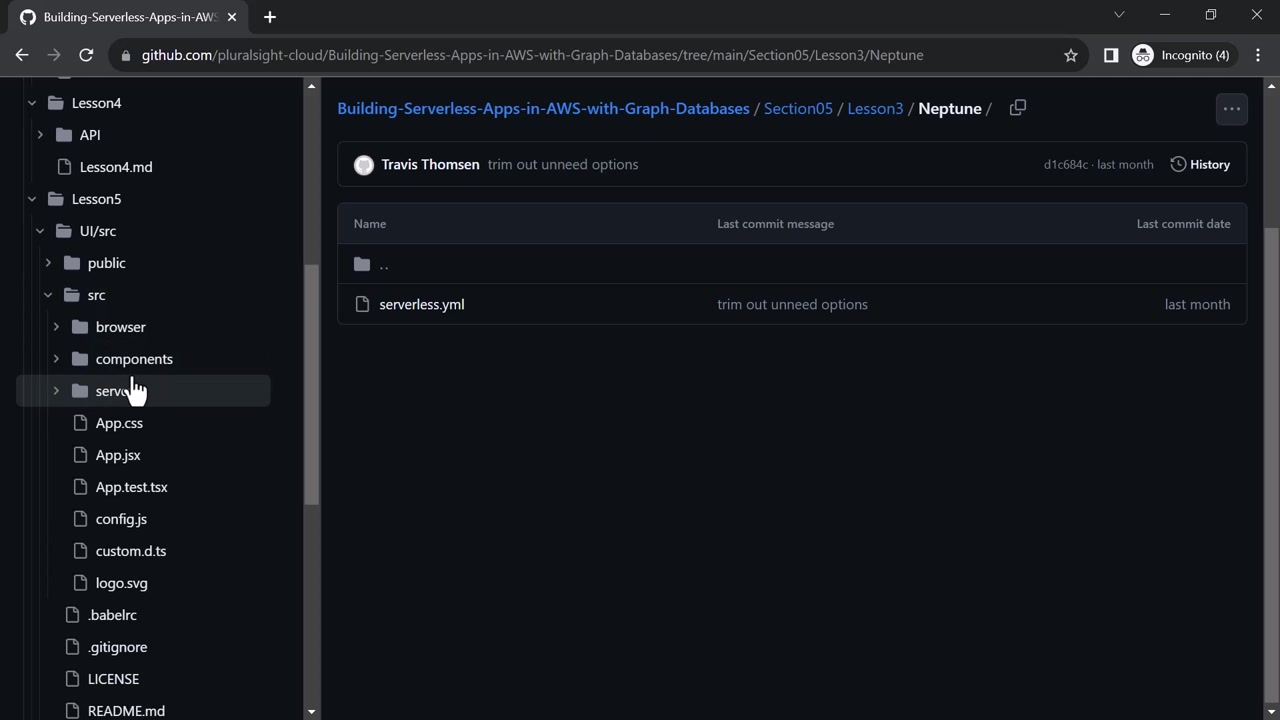Open .babelrc in the file tree
Screen dimensions: 1280x720
(112, 615)
